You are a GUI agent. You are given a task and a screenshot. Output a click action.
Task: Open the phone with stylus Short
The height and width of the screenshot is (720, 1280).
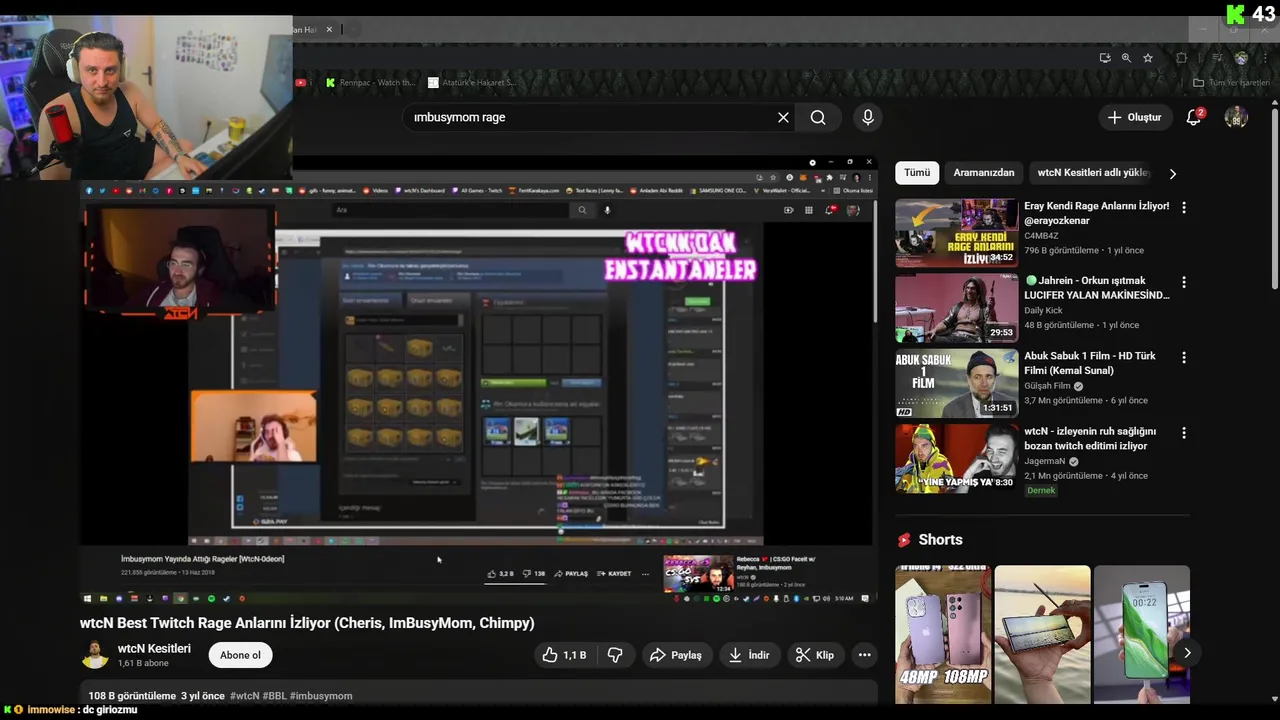[x=1042, y=634]
